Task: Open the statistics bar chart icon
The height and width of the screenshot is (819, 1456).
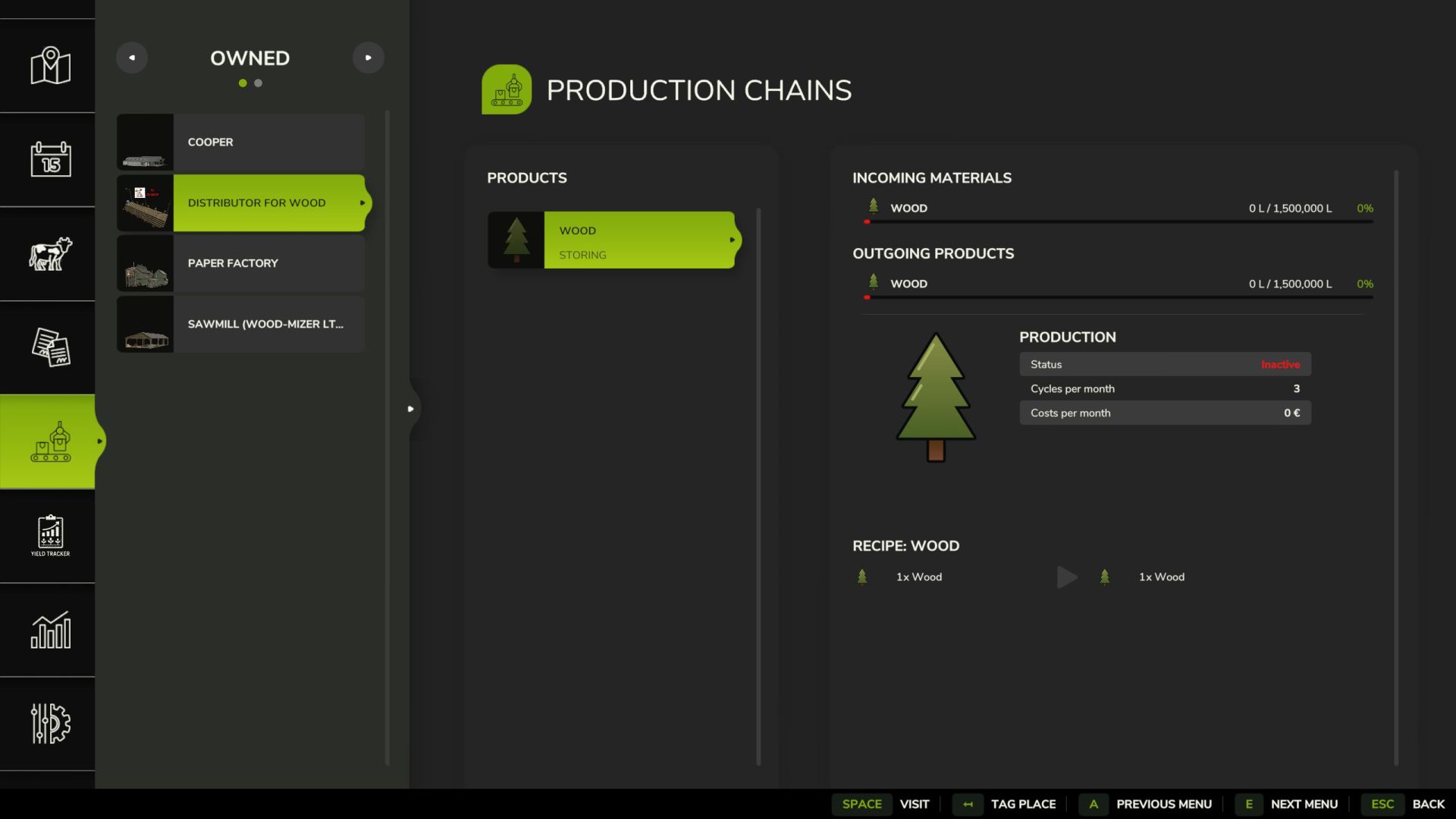Action: [x=50, y=629]
